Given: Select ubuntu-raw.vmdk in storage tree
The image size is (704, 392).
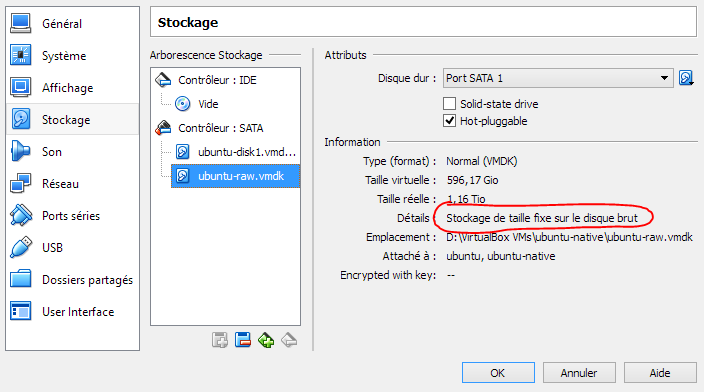Looking at the screenshot, I should (236, 176).
